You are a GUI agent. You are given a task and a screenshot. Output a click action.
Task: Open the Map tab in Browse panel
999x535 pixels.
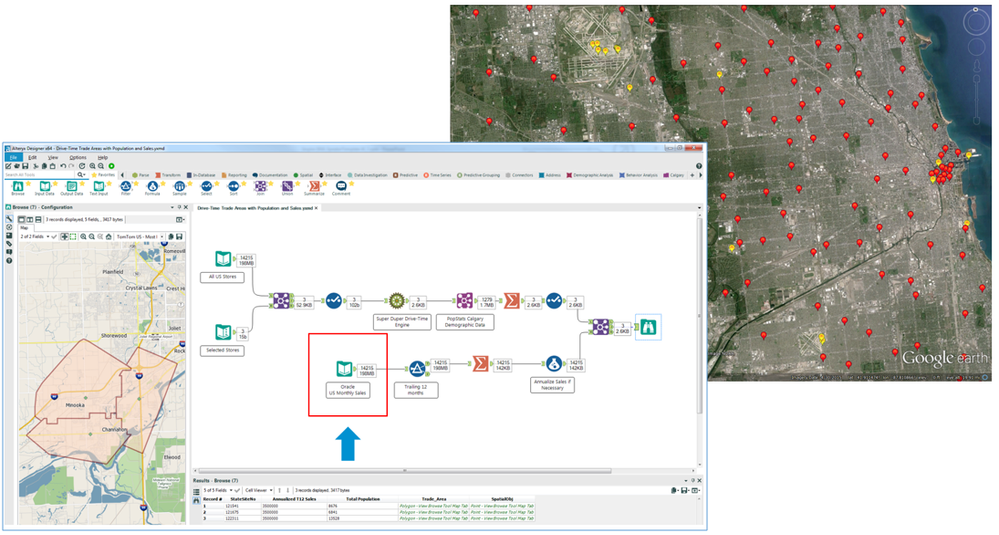(24, 227)
